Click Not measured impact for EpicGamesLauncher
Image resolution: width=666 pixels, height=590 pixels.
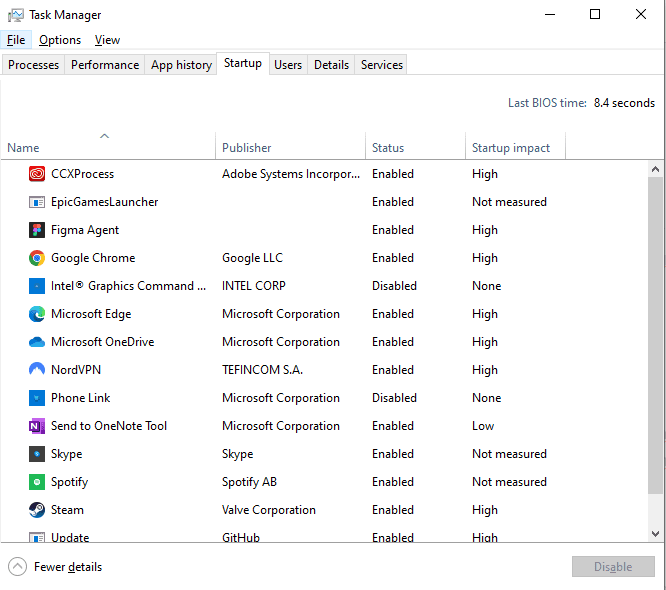[x=509, y=202]
